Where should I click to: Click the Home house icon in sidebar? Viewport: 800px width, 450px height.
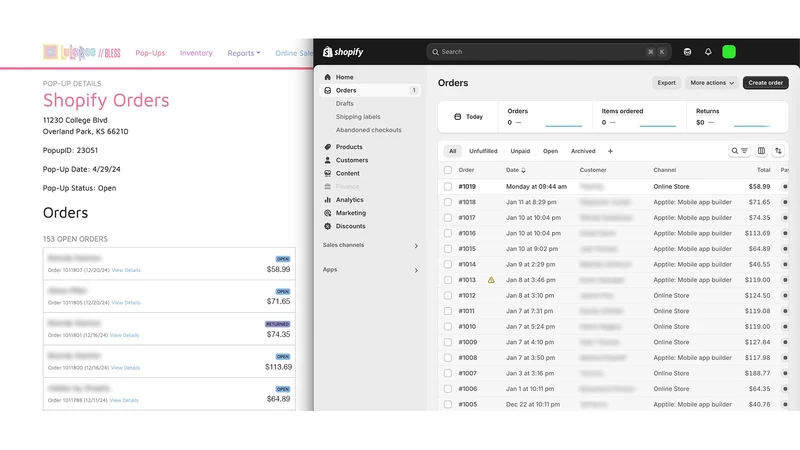328,77
